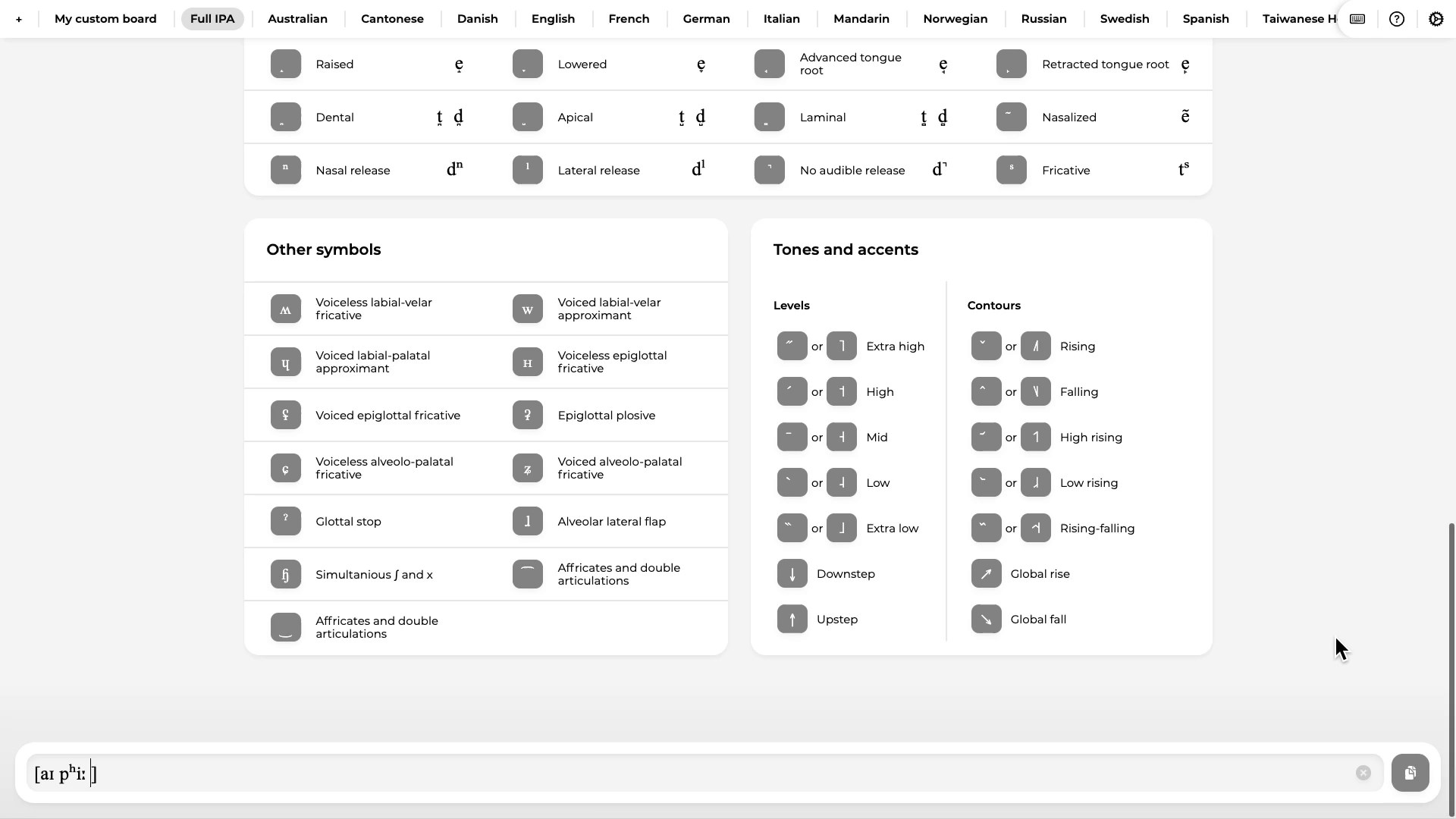
Task: Click the copy to clipboard icon
Action: (x=1410, y=773)
